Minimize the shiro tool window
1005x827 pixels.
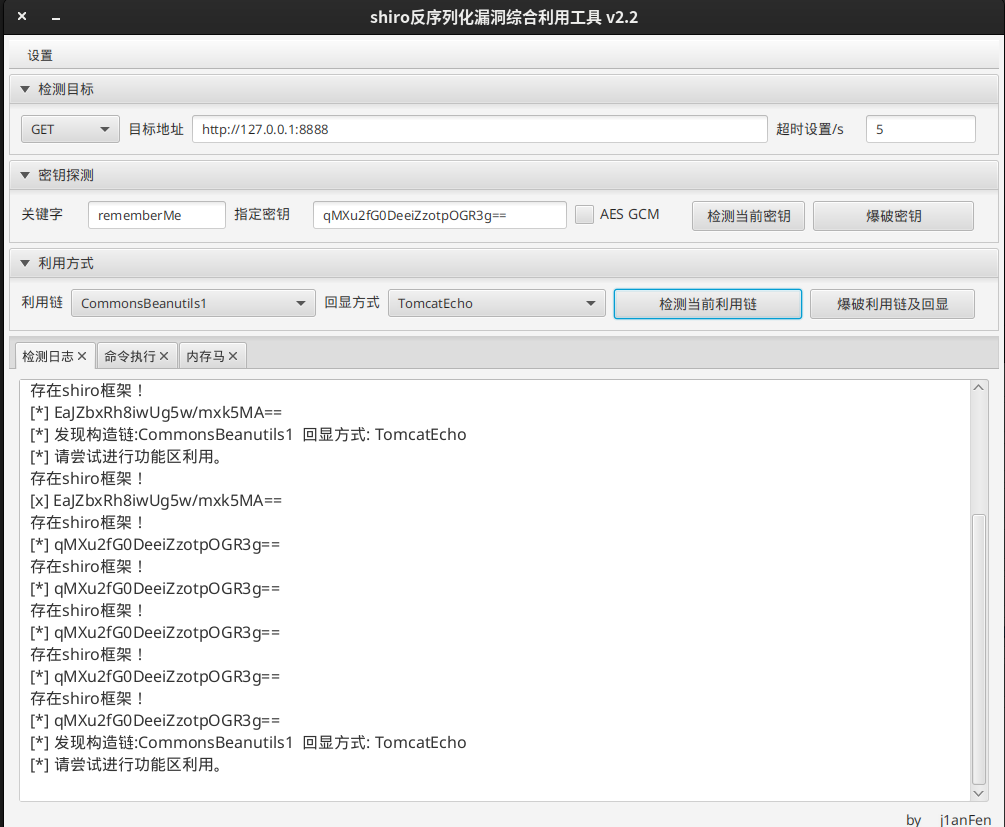56,17
